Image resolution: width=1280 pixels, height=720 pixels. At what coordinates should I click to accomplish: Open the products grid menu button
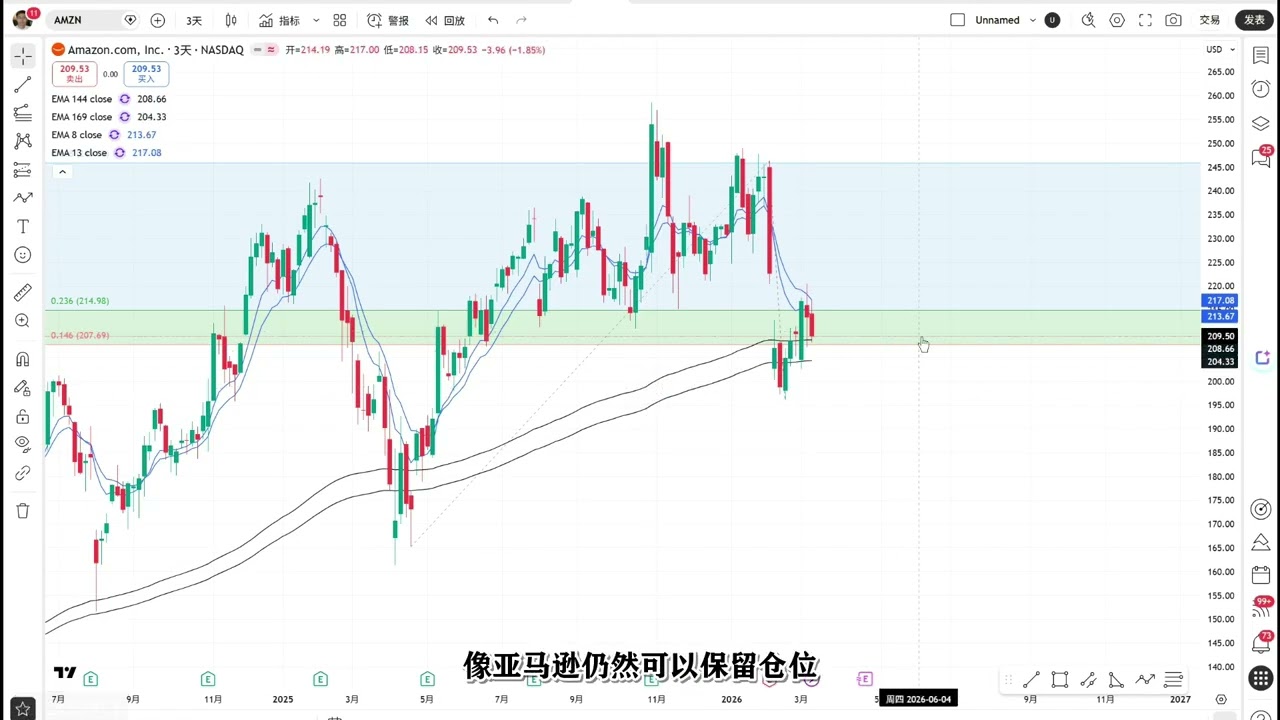click(x=1261, y=679)
